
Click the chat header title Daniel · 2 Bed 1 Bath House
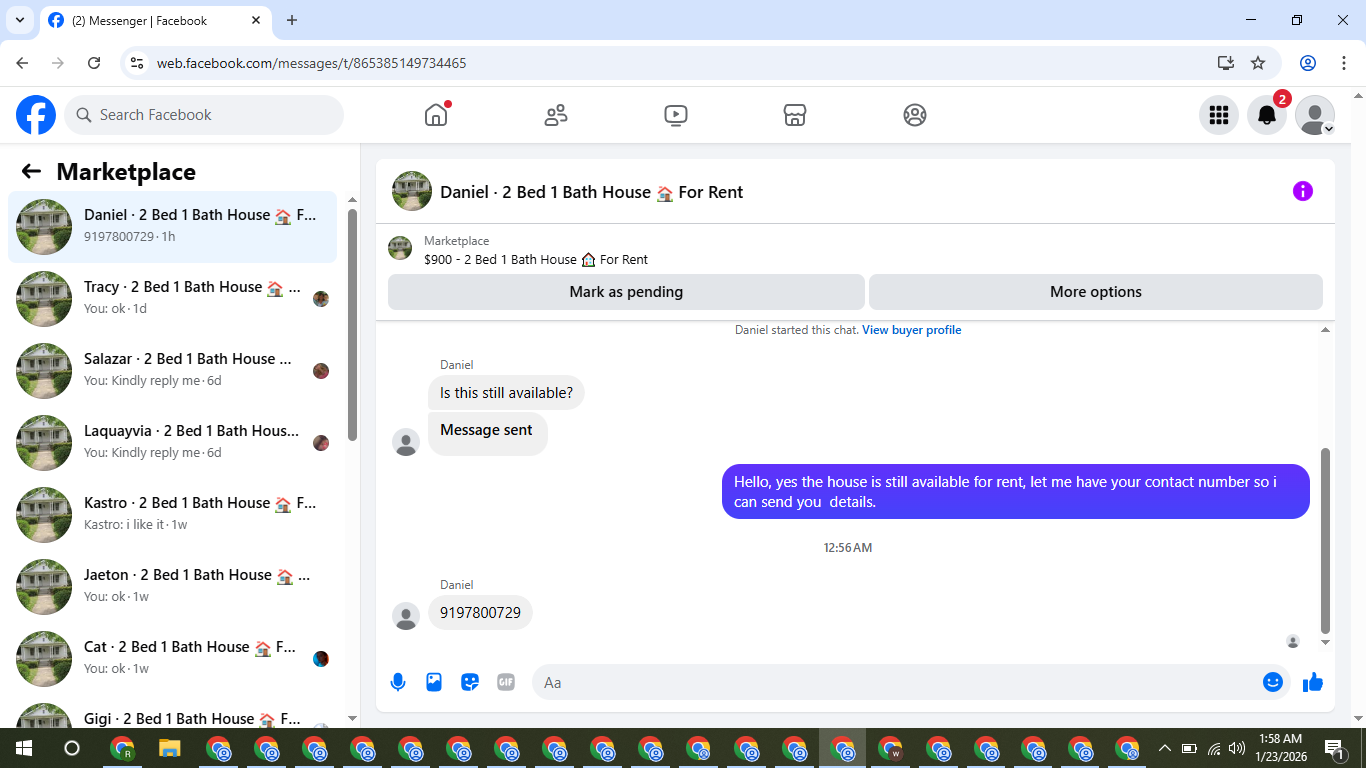pyautogui.click(x=592, y=192)
